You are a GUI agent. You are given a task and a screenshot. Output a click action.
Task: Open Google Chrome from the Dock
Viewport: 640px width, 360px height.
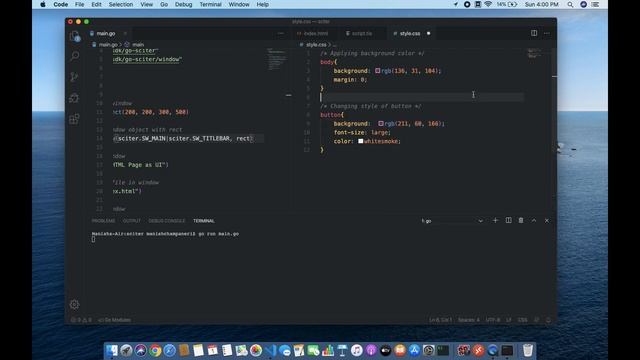pyautogui.click(x=155, y=350)
